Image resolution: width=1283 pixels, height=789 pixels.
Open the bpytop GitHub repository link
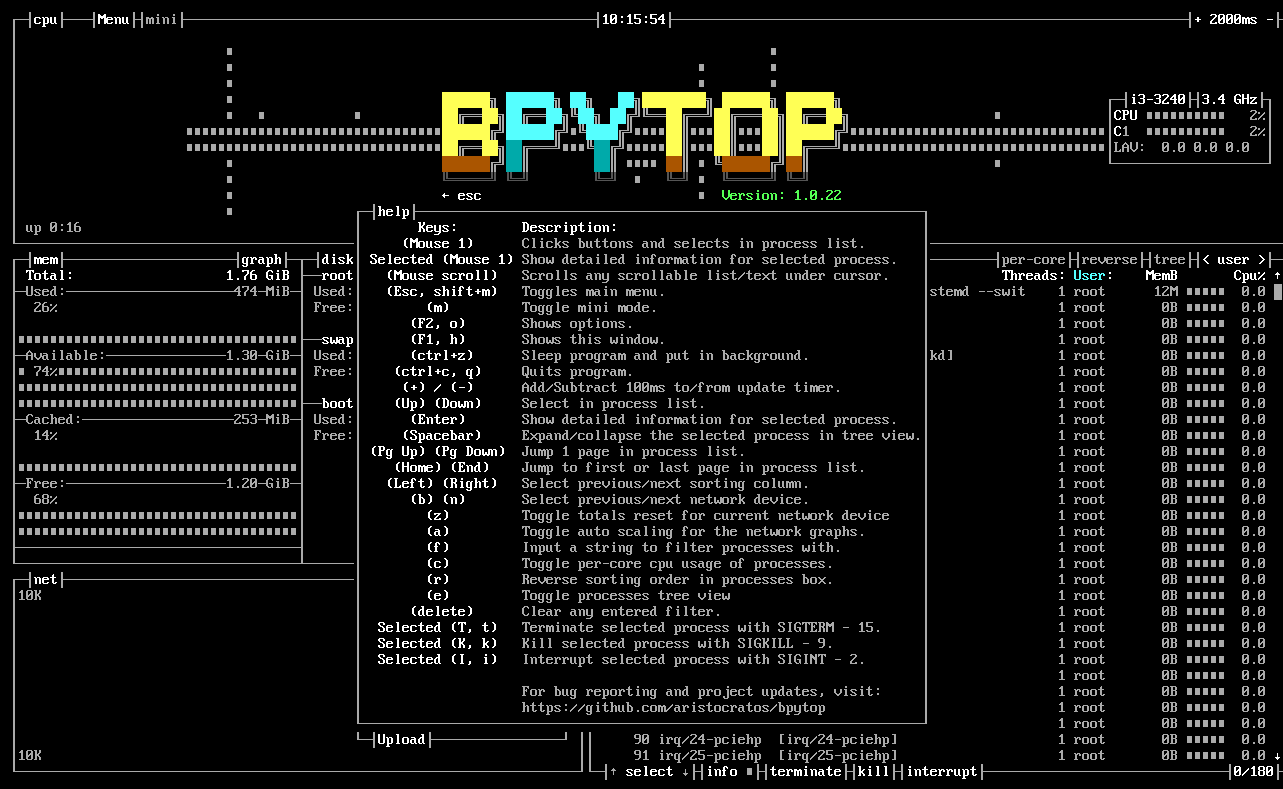[672, 707]
